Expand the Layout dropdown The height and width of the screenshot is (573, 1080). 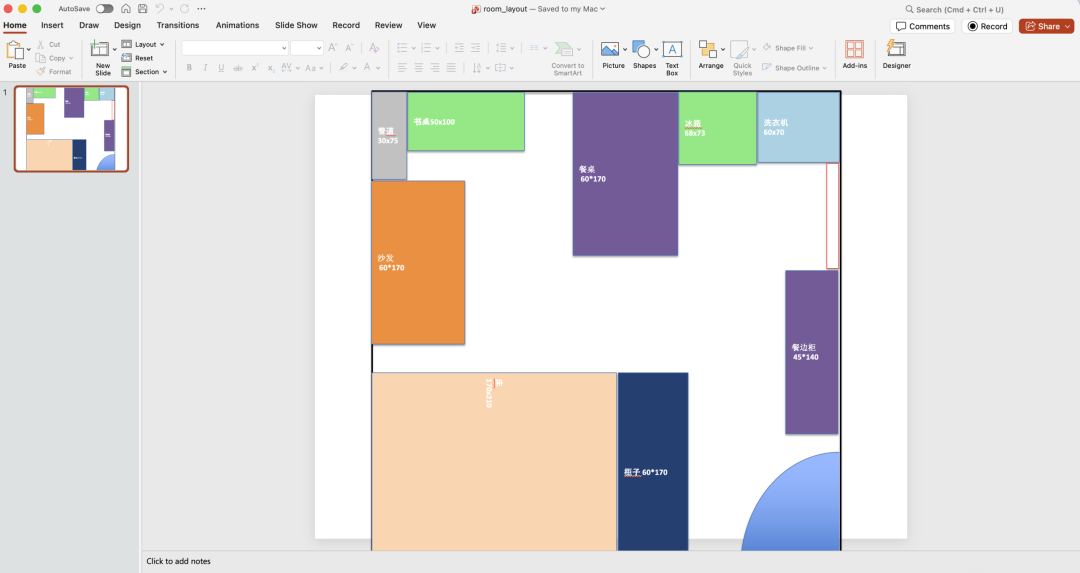pos(143,44)
